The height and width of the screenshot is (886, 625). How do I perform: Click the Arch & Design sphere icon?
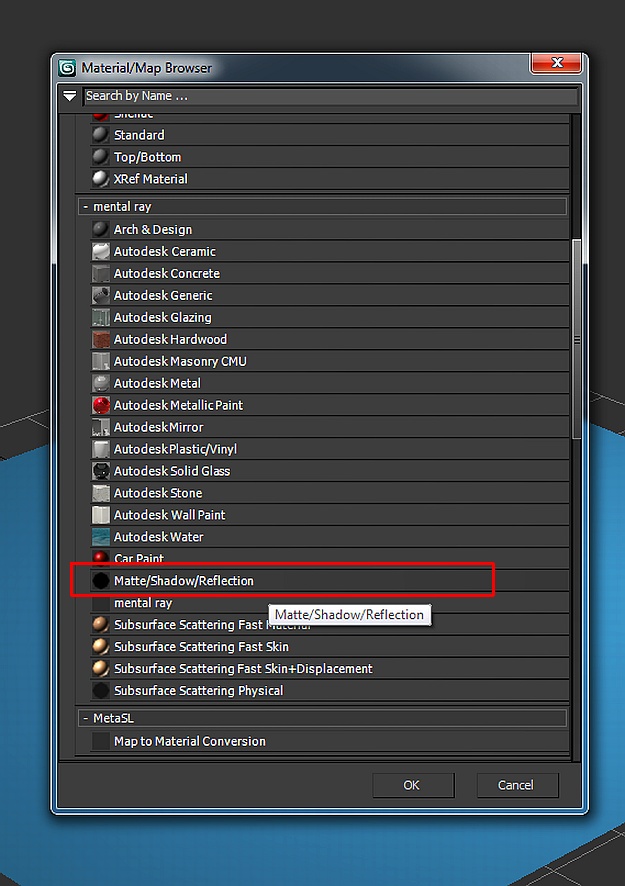tap(101, 229)
